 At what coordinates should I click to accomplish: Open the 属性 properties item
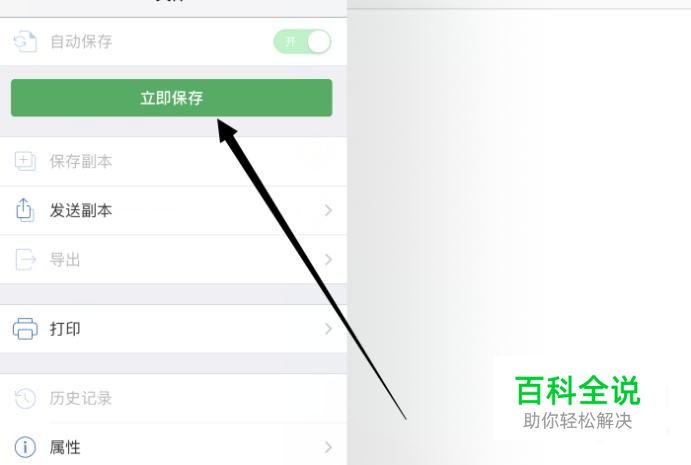click(x=173, y=447)
